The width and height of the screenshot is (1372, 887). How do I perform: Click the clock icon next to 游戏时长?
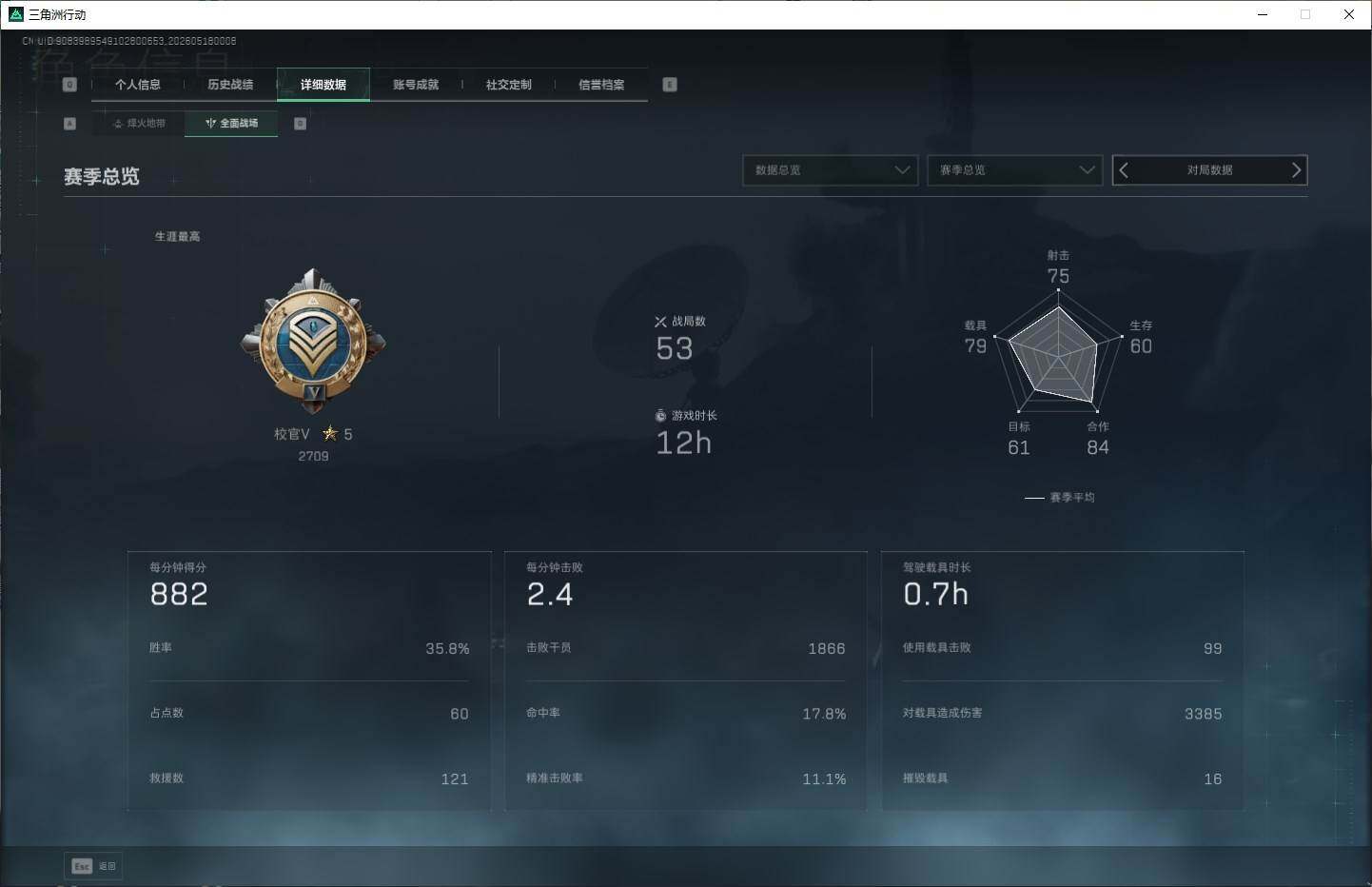click(x=660, y=416)
